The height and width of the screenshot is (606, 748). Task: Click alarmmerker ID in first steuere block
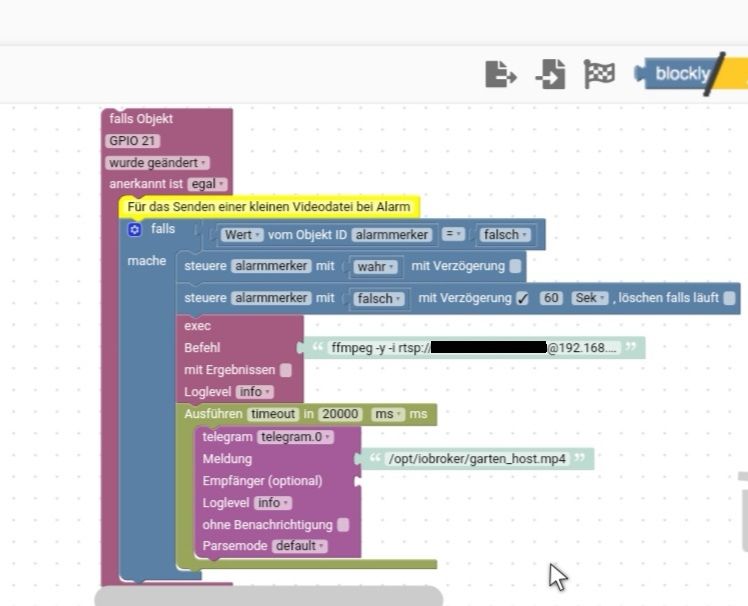271,266
